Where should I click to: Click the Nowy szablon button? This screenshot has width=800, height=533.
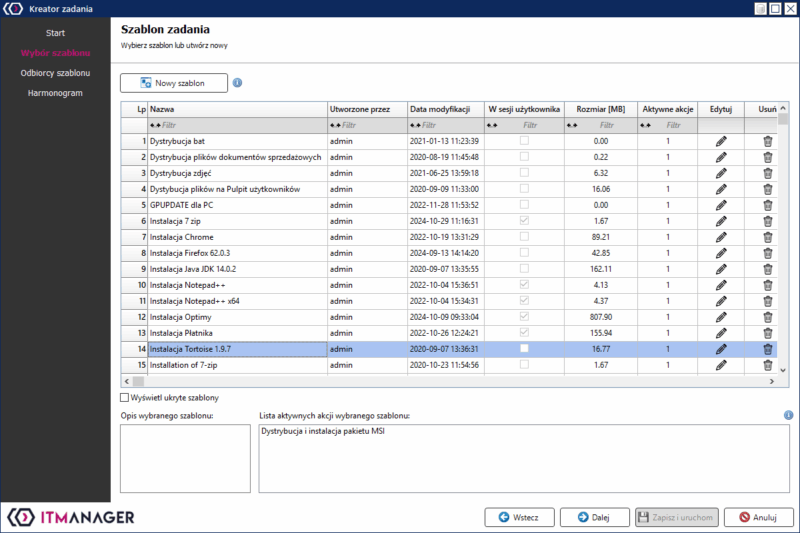[x=174, y=83]
